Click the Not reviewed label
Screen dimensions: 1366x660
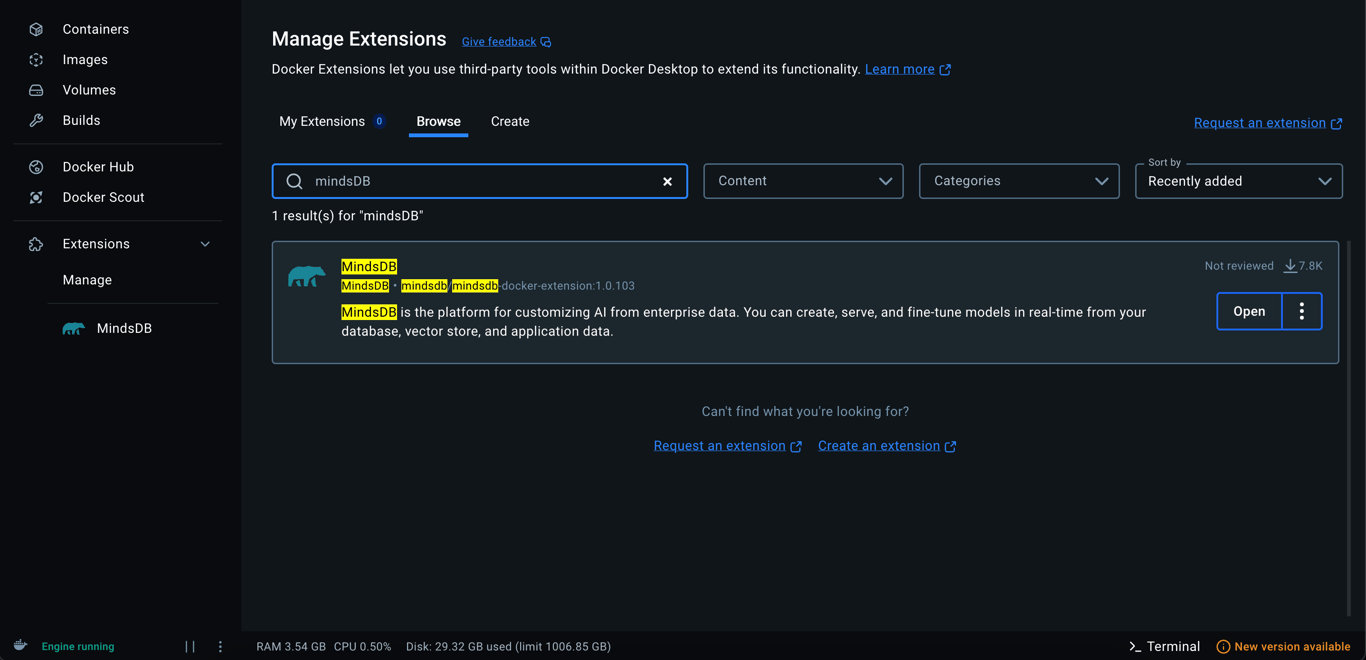pos(1239,266)
